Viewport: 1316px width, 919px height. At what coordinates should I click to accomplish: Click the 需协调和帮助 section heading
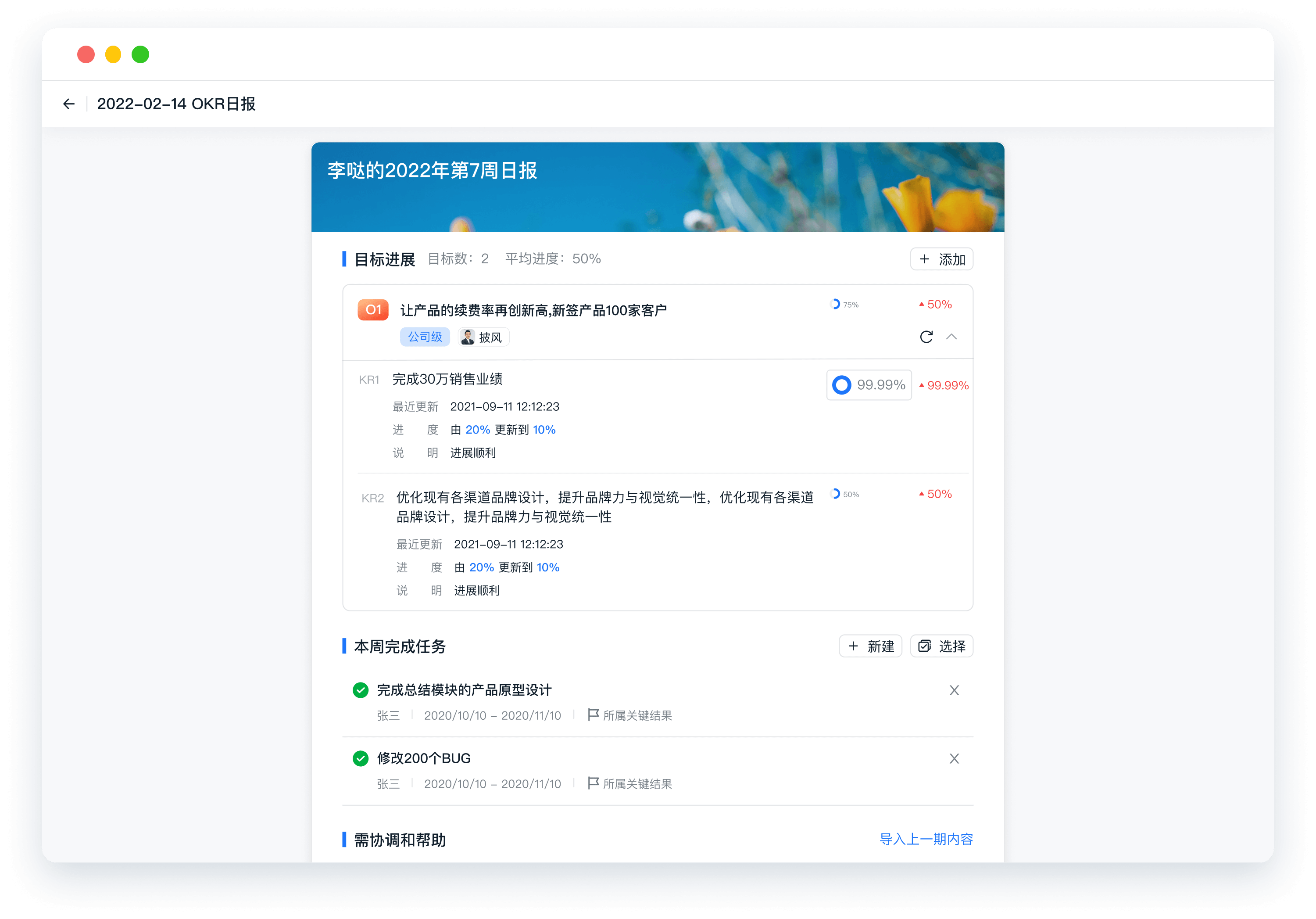(400, 840)
